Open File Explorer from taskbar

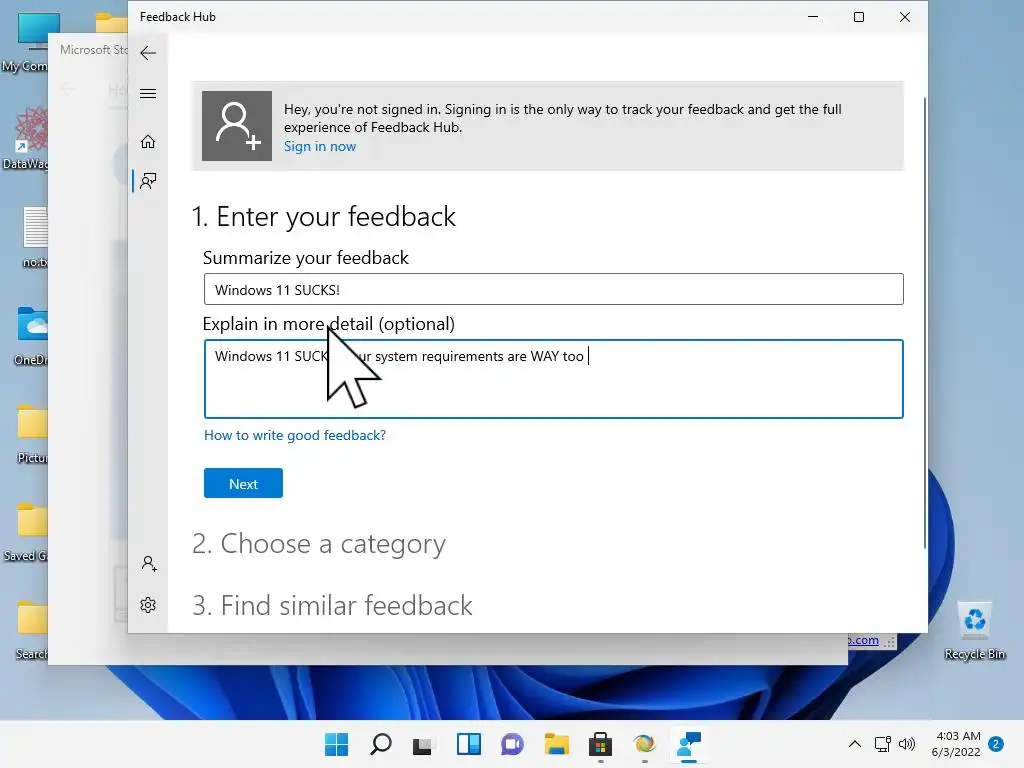[x=556, y=744]
